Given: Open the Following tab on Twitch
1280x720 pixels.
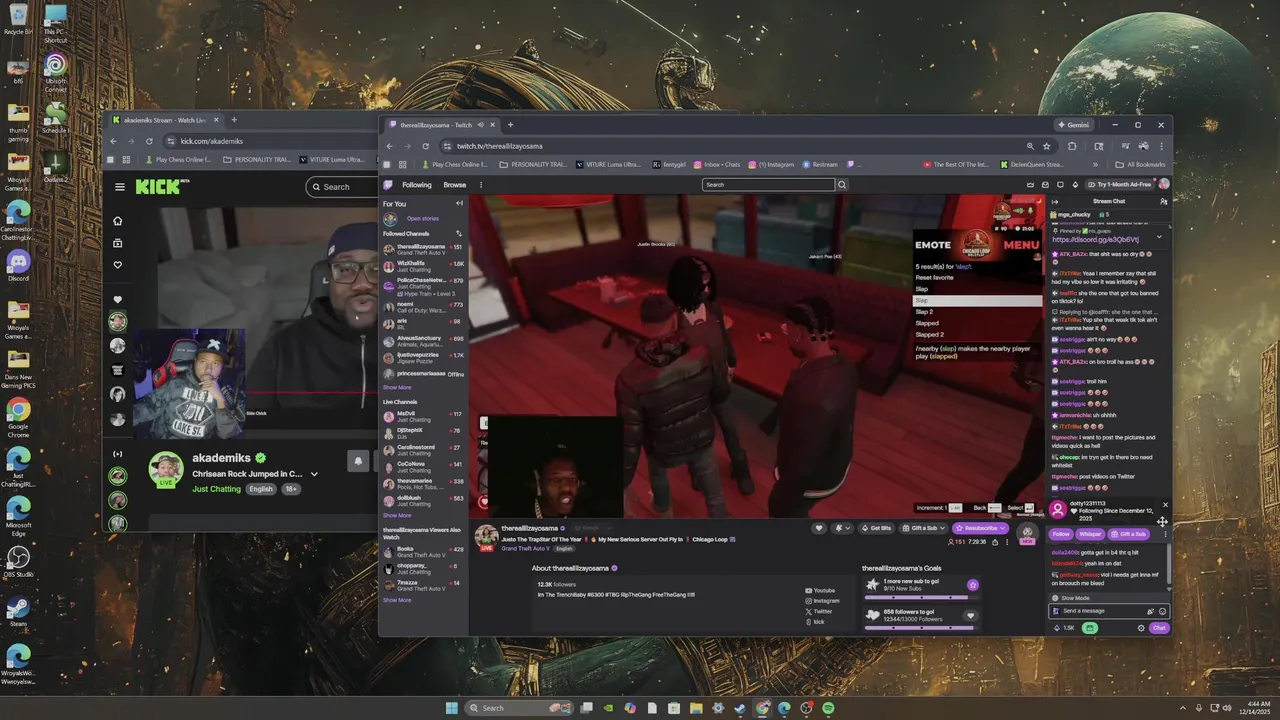Looking at the screenshot, I should [x=417, y=185].
